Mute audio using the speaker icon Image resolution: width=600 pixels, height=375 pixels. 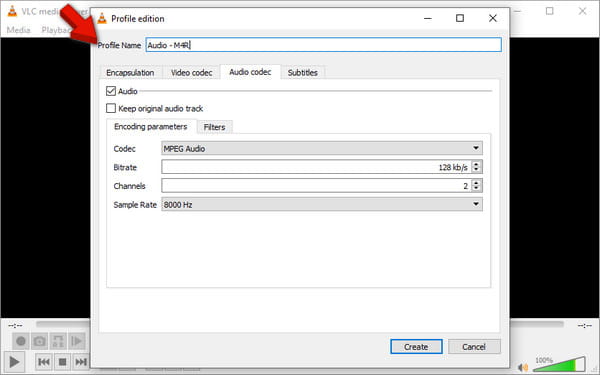pos(523,367)
